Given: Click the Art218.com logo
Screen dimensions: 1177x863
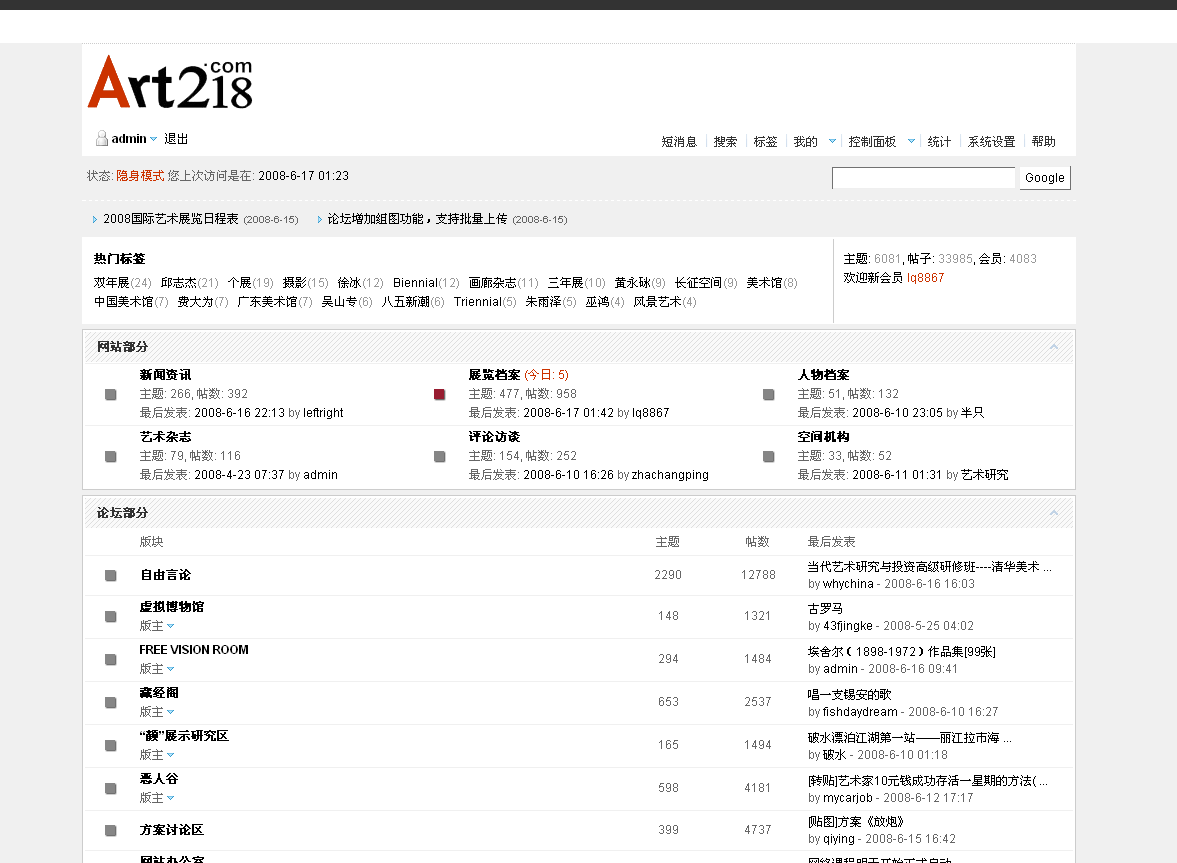Looking at the screenshot, I should point(170,82).
